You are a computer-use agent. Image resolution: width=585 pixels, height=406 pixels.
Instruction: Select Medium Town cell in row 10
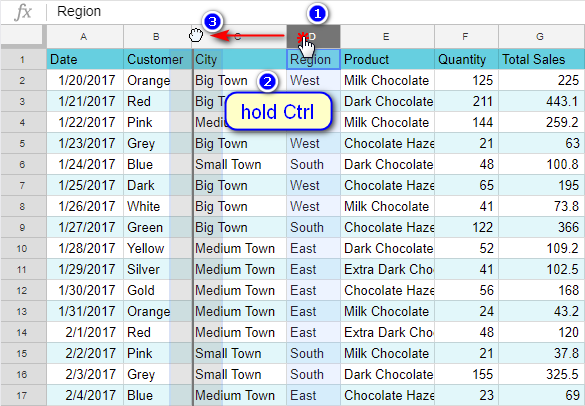[240, 249]
